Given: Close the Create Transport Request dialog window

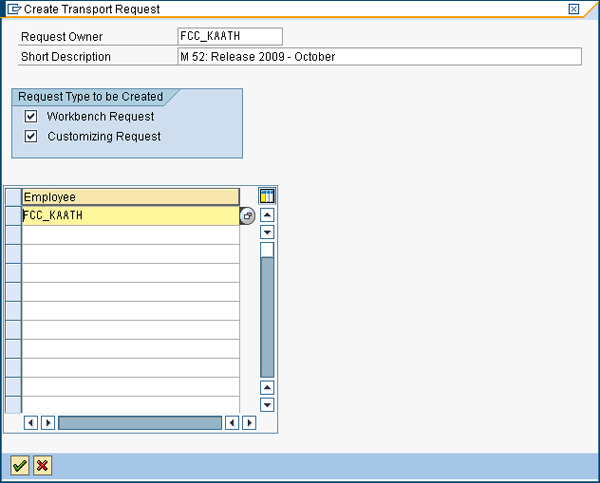Looking at the screenshot, I should click(x=573, y=8).
